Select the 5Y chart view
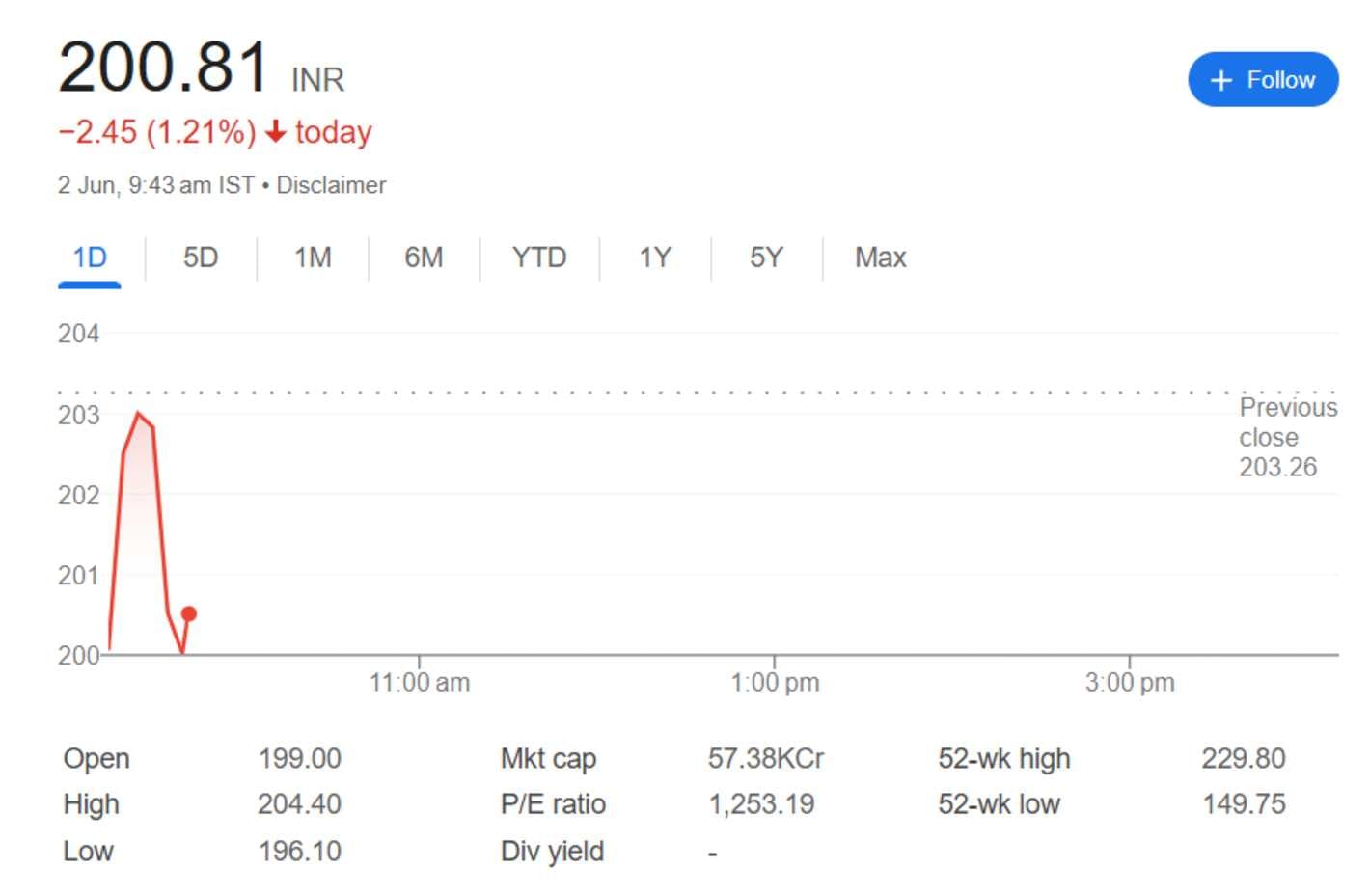This screenshot has height=896, width=1370. pos(765,258)
